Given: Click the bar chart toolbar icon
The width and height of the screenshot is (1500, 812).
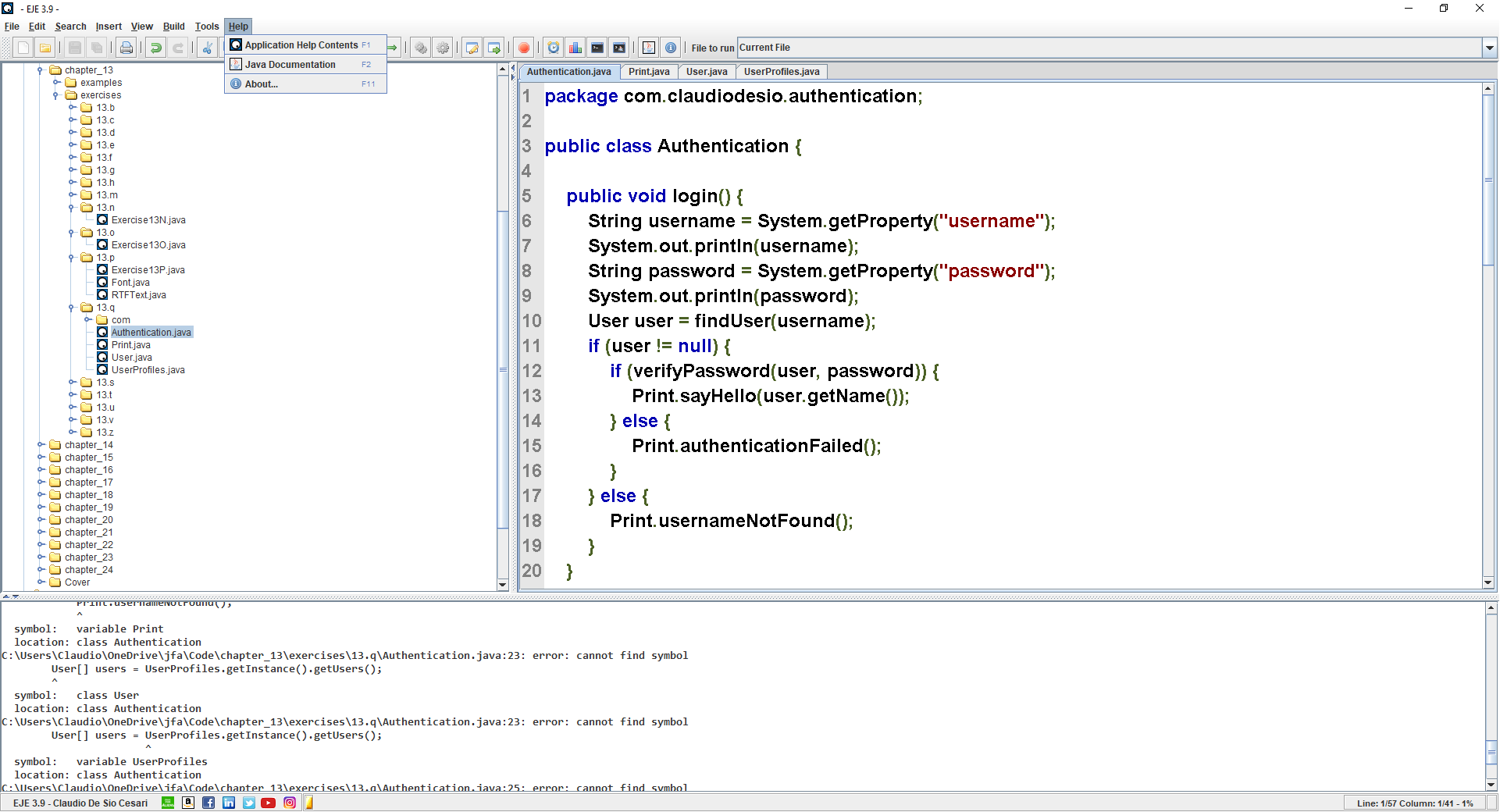Looking at the screenshot, I should (x=575, y=48).
